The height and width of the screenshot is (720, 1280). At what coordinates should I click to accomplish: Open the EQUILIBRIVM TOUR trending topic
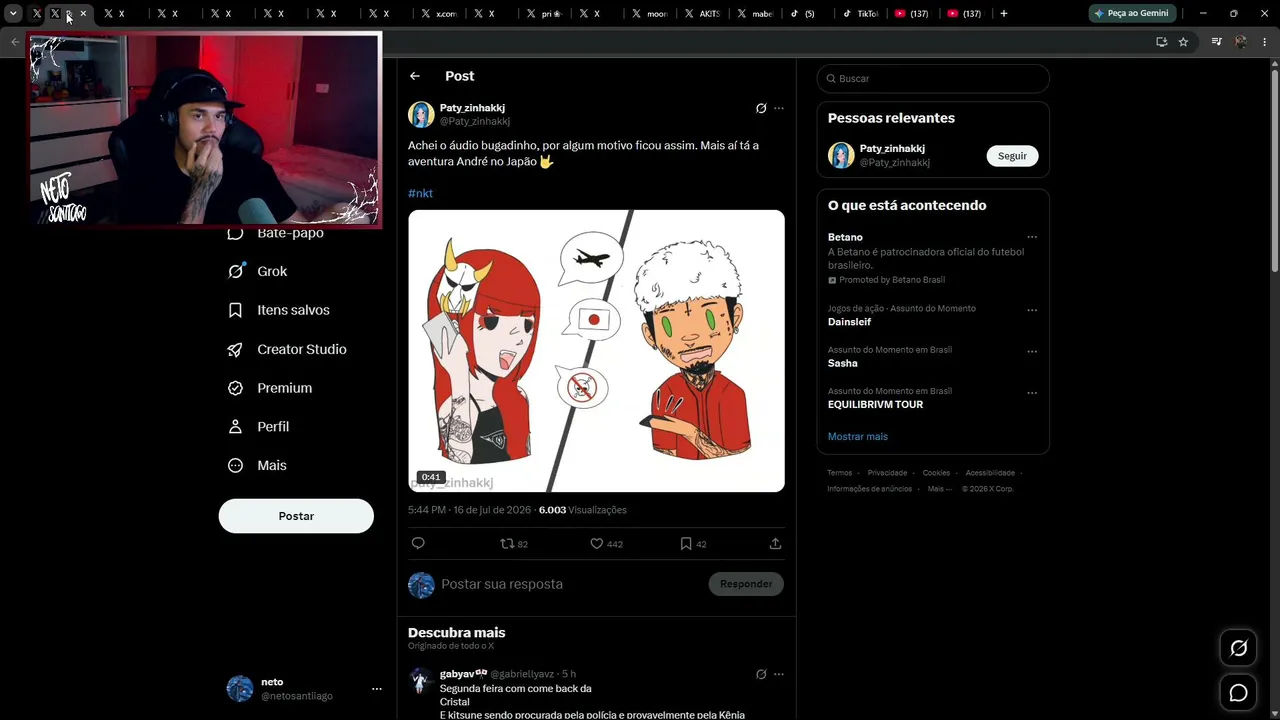(875, 405)
